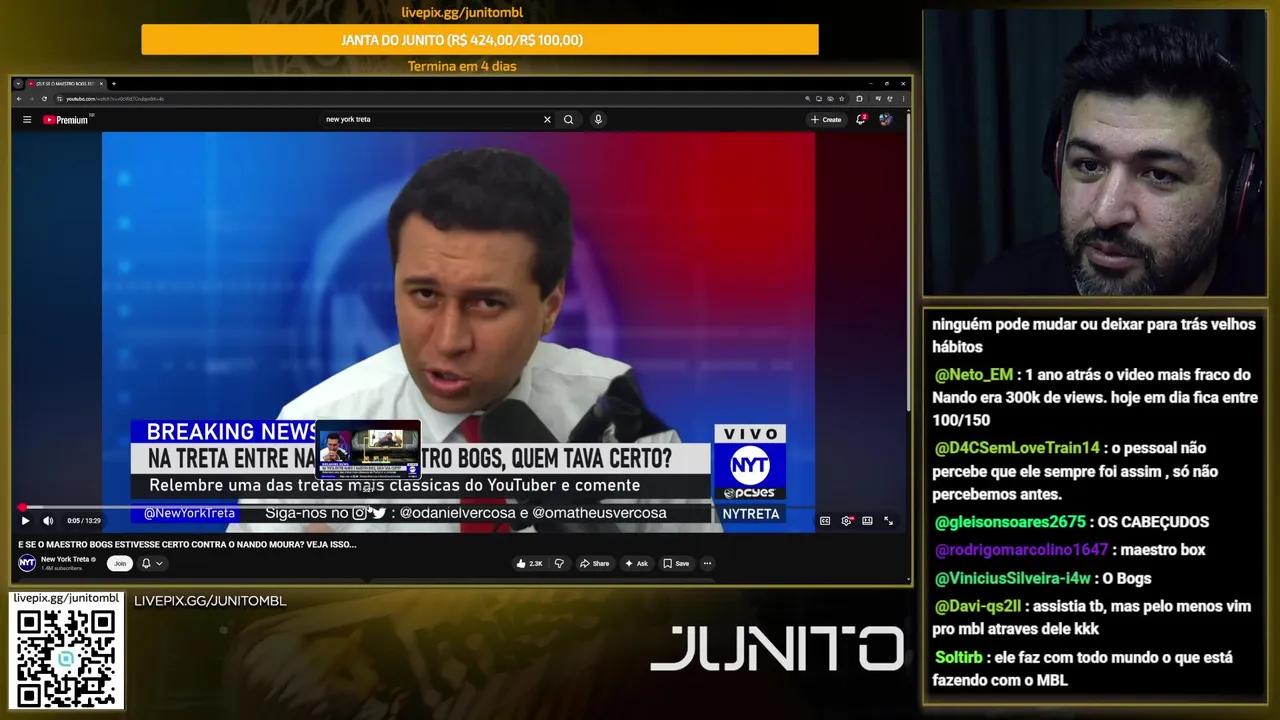Click the 'Termina em 4 dias' text

[462, 67]
